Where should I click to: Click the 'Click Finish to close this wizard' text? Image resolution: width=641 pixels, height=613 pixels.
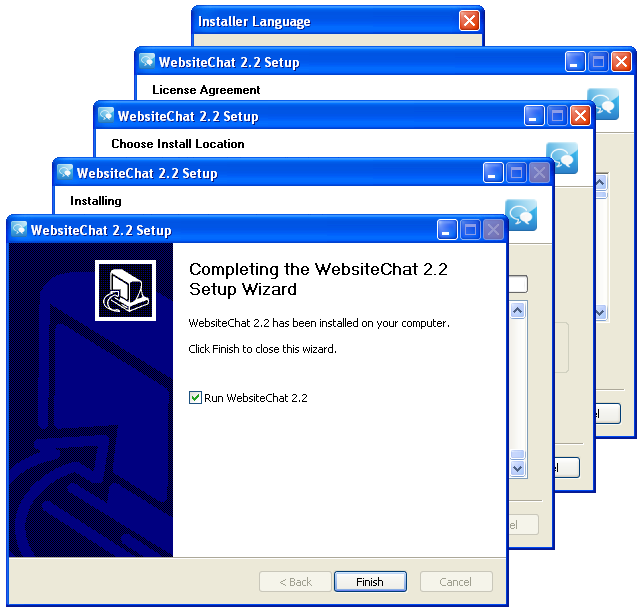[x=262, y=349]
